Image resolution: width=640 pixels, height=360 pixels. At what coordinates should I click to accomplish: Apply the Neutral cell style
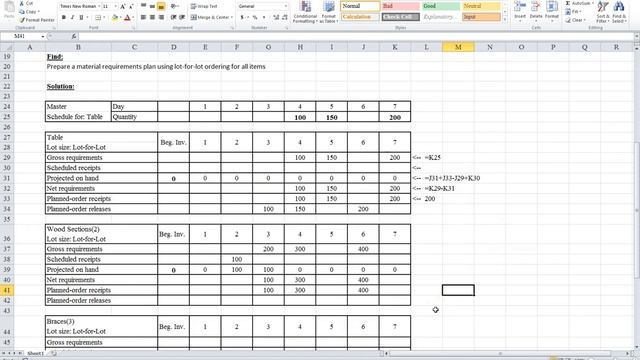(481, 6)
